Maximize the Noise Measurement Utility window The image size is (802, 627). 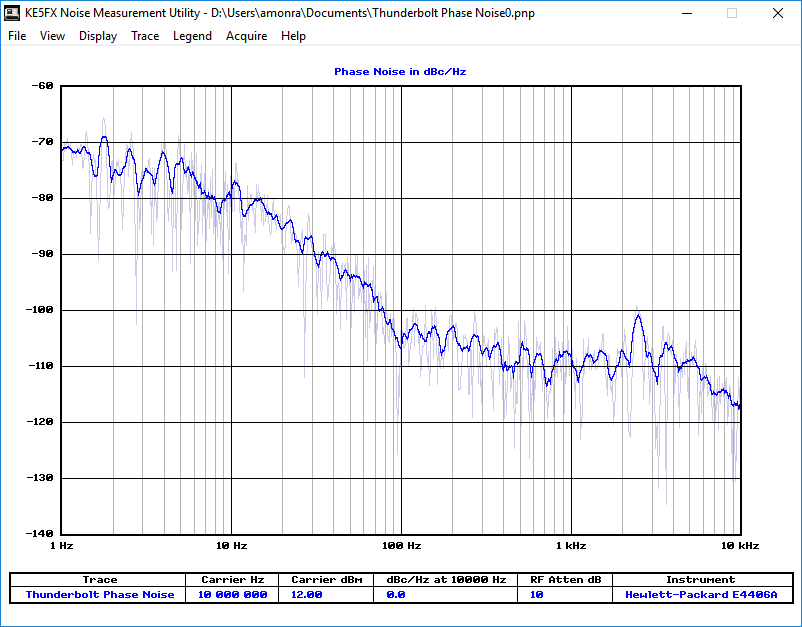pos(732,13)
